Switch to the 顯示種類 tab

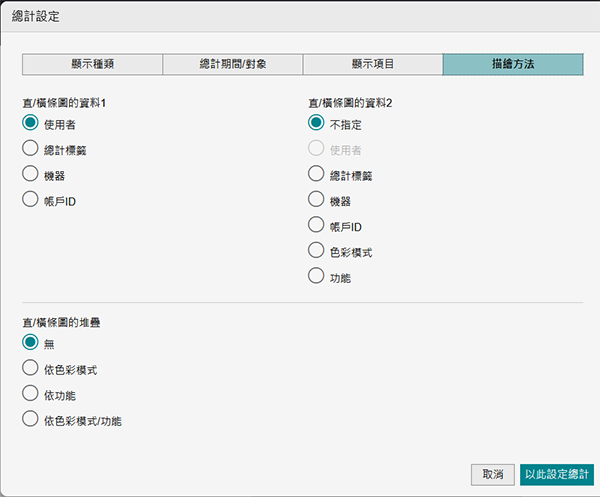(x=92, y=64)
